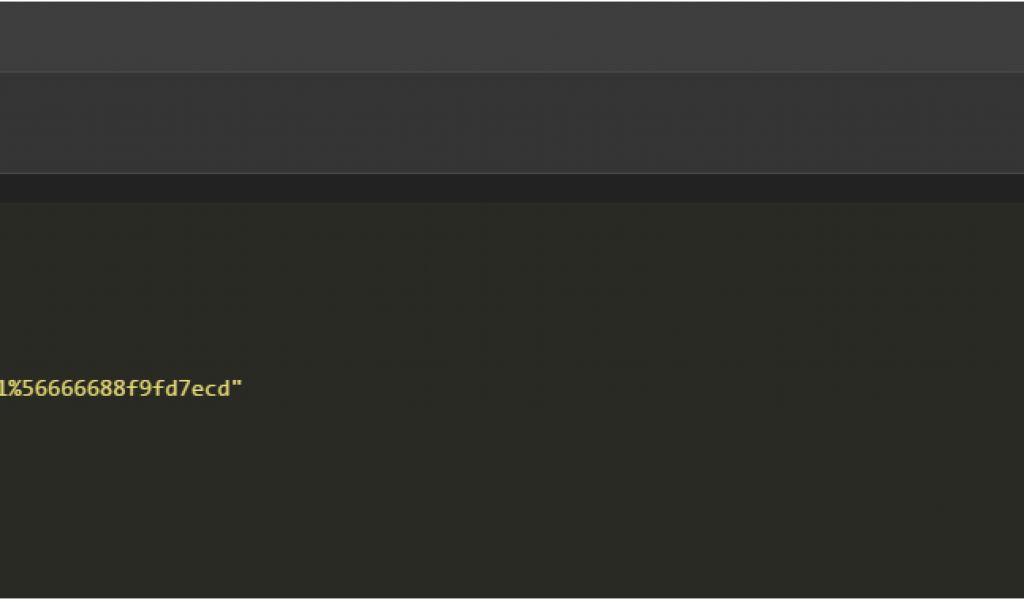
Task: Click the digit "5" after the percent sign
Action: pos(31,388)
